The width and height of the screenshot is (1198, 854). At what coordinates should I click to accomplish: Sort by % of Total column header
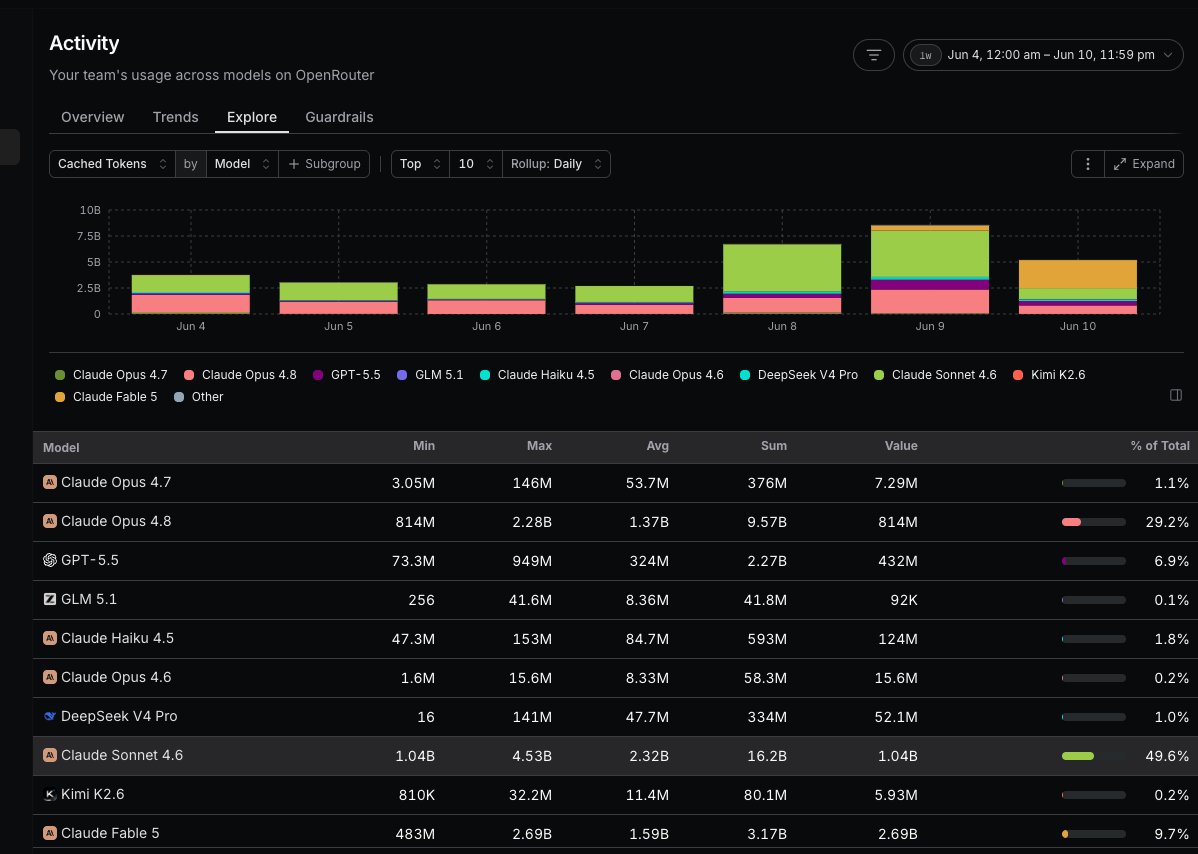(x=1160, y=446)
